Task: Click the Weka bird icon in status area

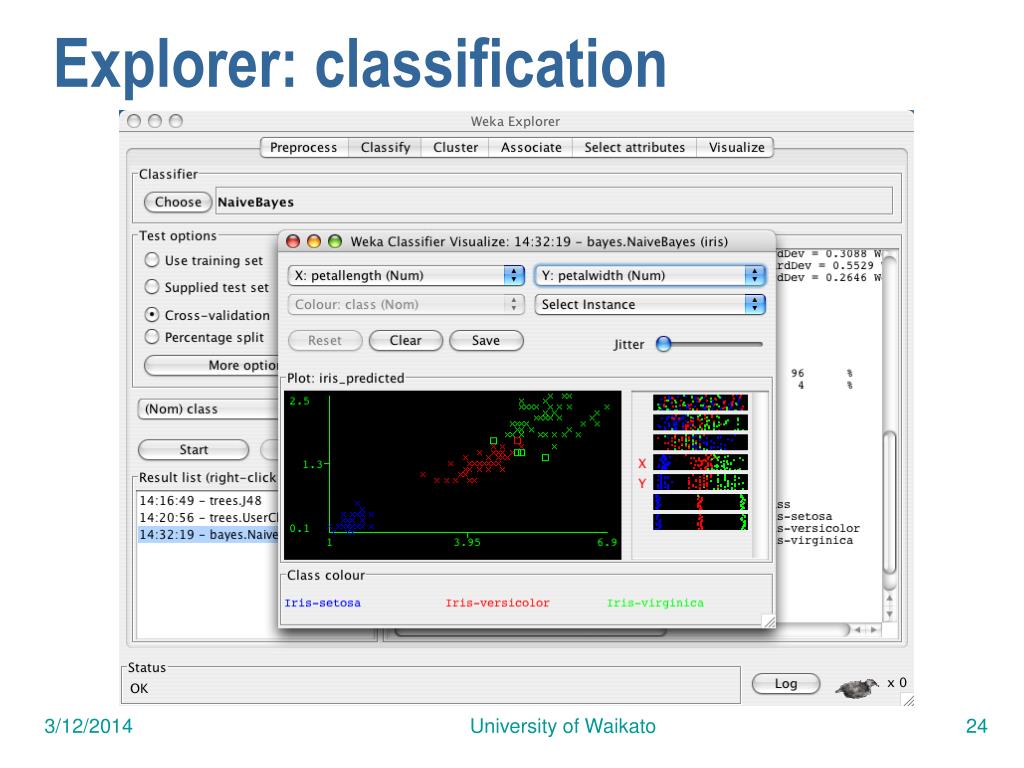Action: point(857,687)
